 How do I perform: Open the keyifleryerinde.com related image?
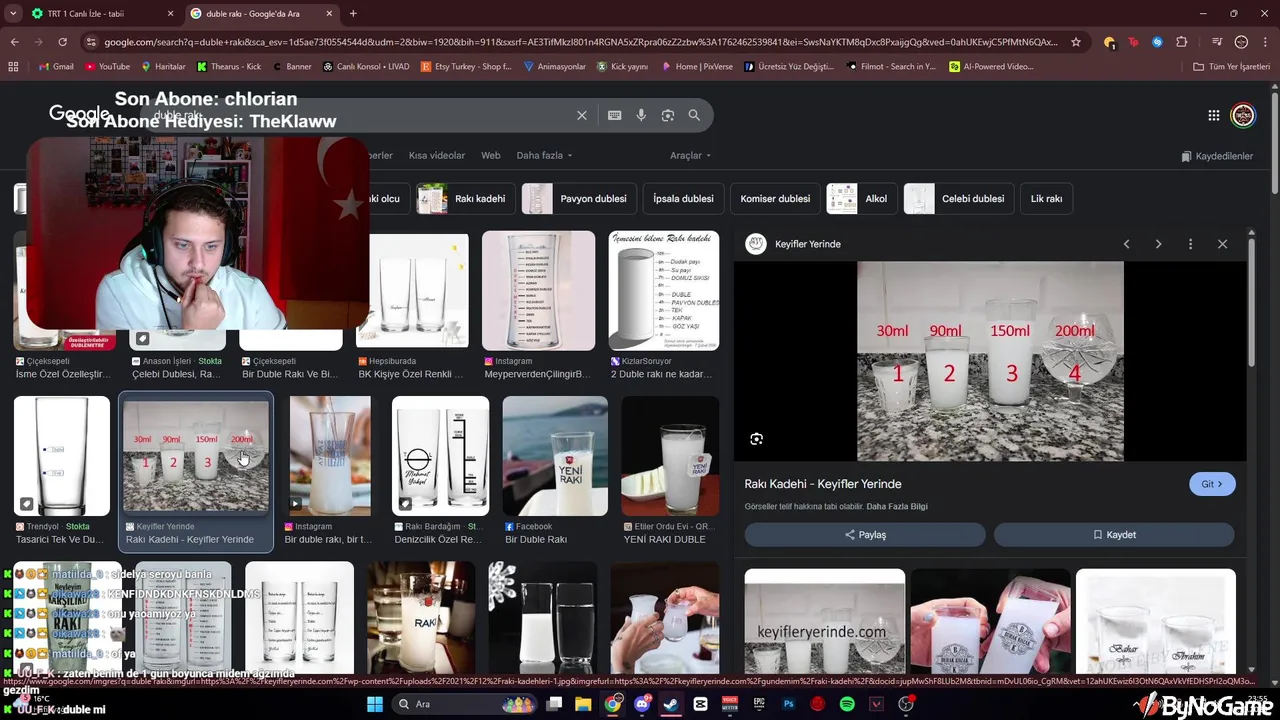click(825, 622)
